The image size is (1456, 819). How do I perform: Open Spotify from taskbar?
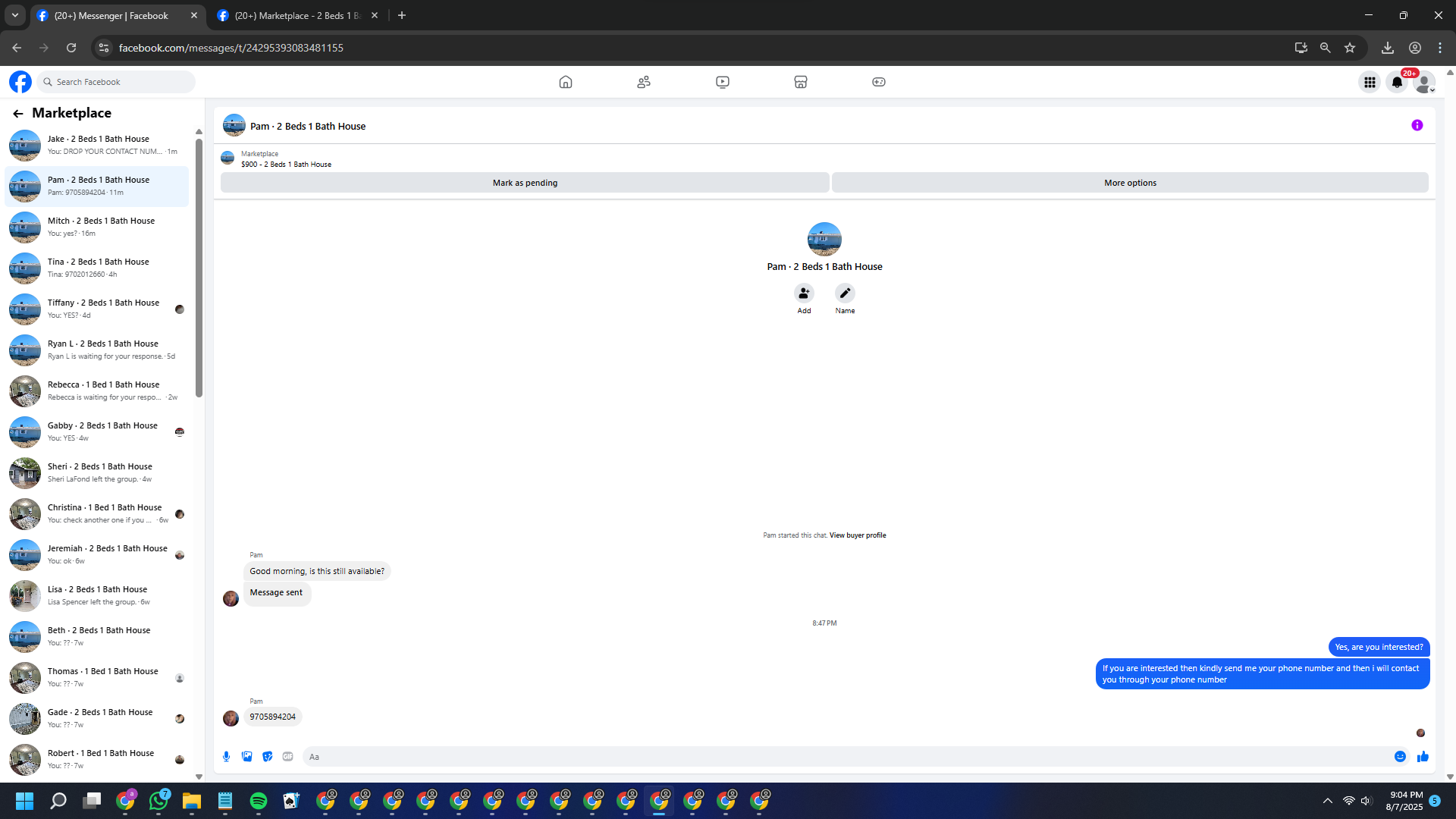click(x=259, y=801)
